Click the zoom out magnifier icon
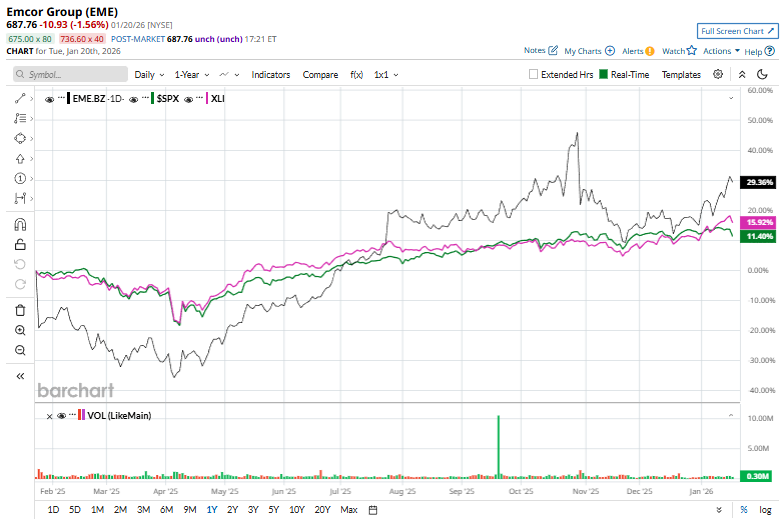 (x=20, y=350)
